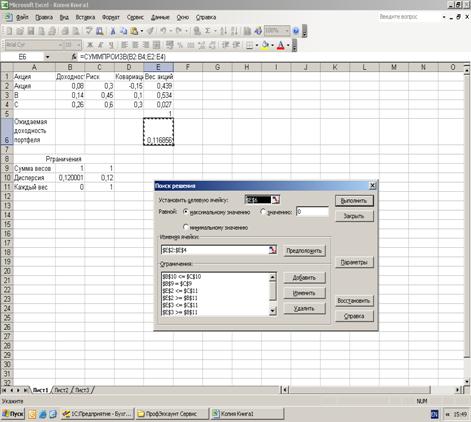Click the Excel Help question mark icon

point(296,31)
